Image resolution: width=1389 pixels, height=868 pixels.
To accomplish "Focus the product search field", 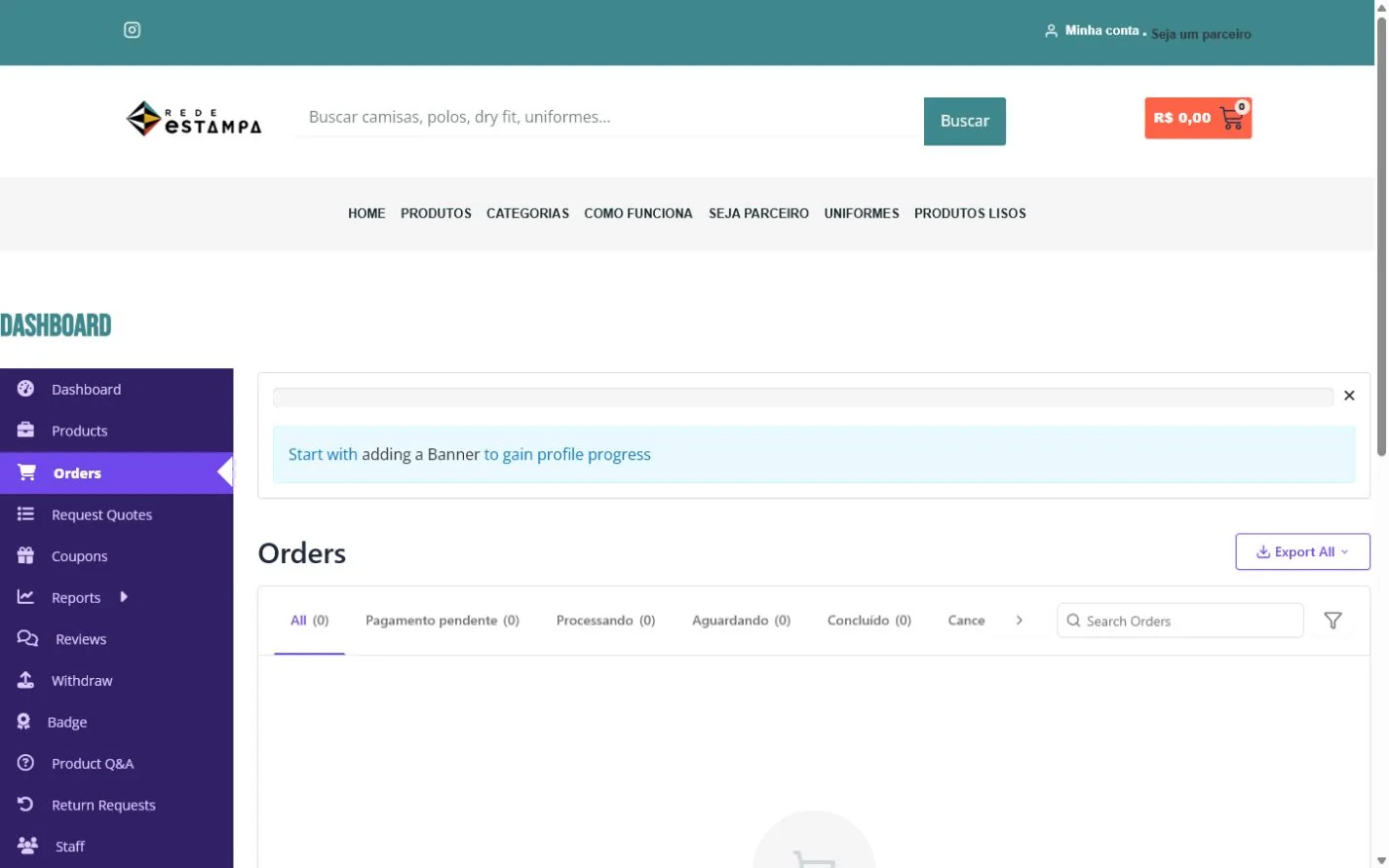I will tap(610, 117).
